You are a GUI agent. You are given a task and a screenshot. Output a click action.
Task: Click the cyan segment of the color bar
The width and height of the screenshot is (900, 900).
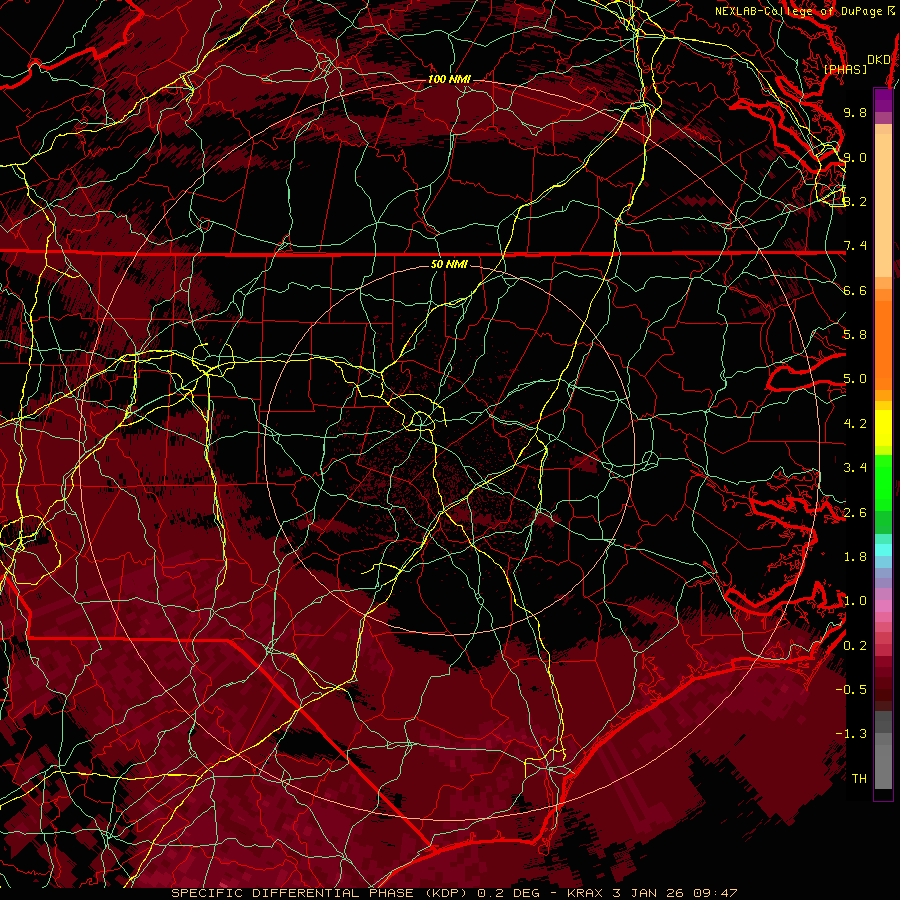883,550
